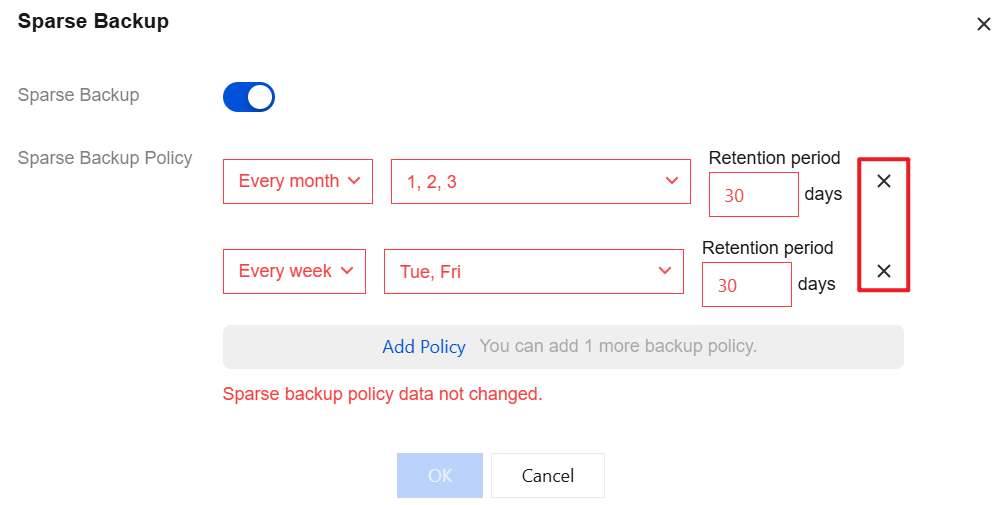Delete the monthly backup policy row

[884, 182]
